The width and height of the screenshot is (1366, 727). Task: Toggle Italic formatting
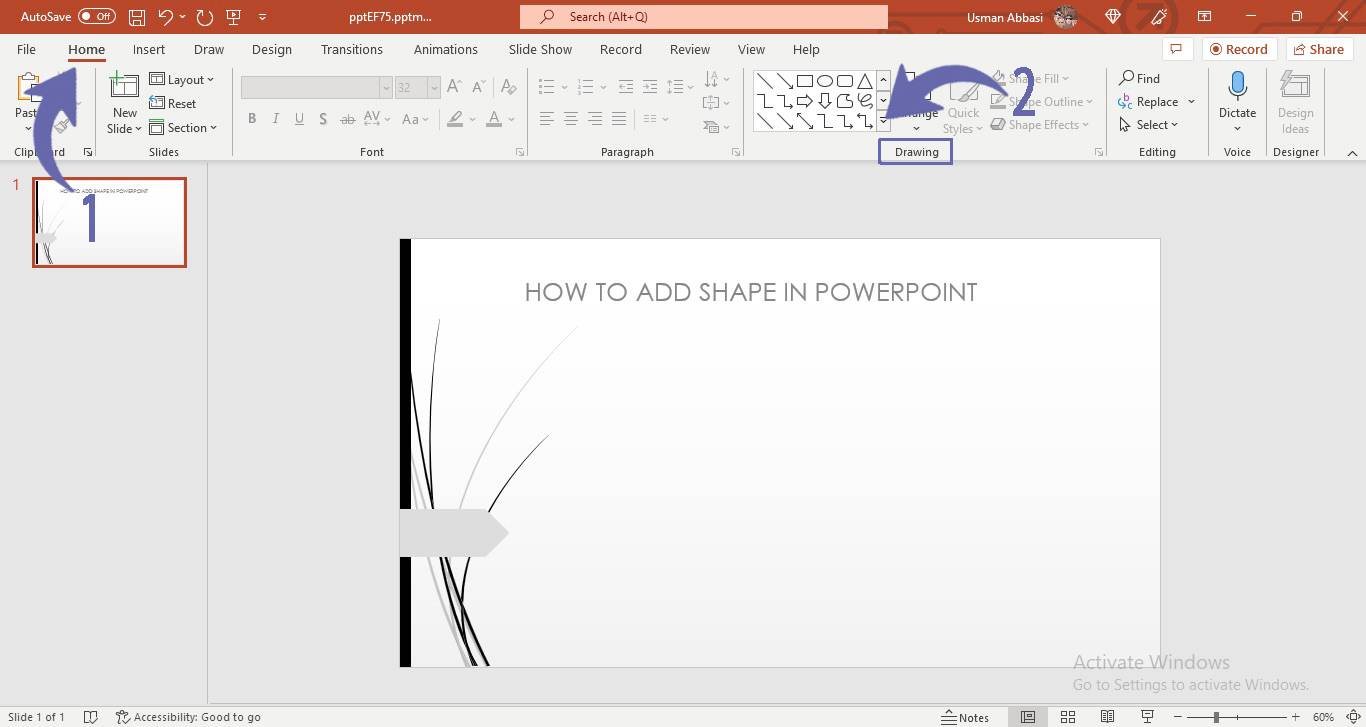click(x=276, y=119)
